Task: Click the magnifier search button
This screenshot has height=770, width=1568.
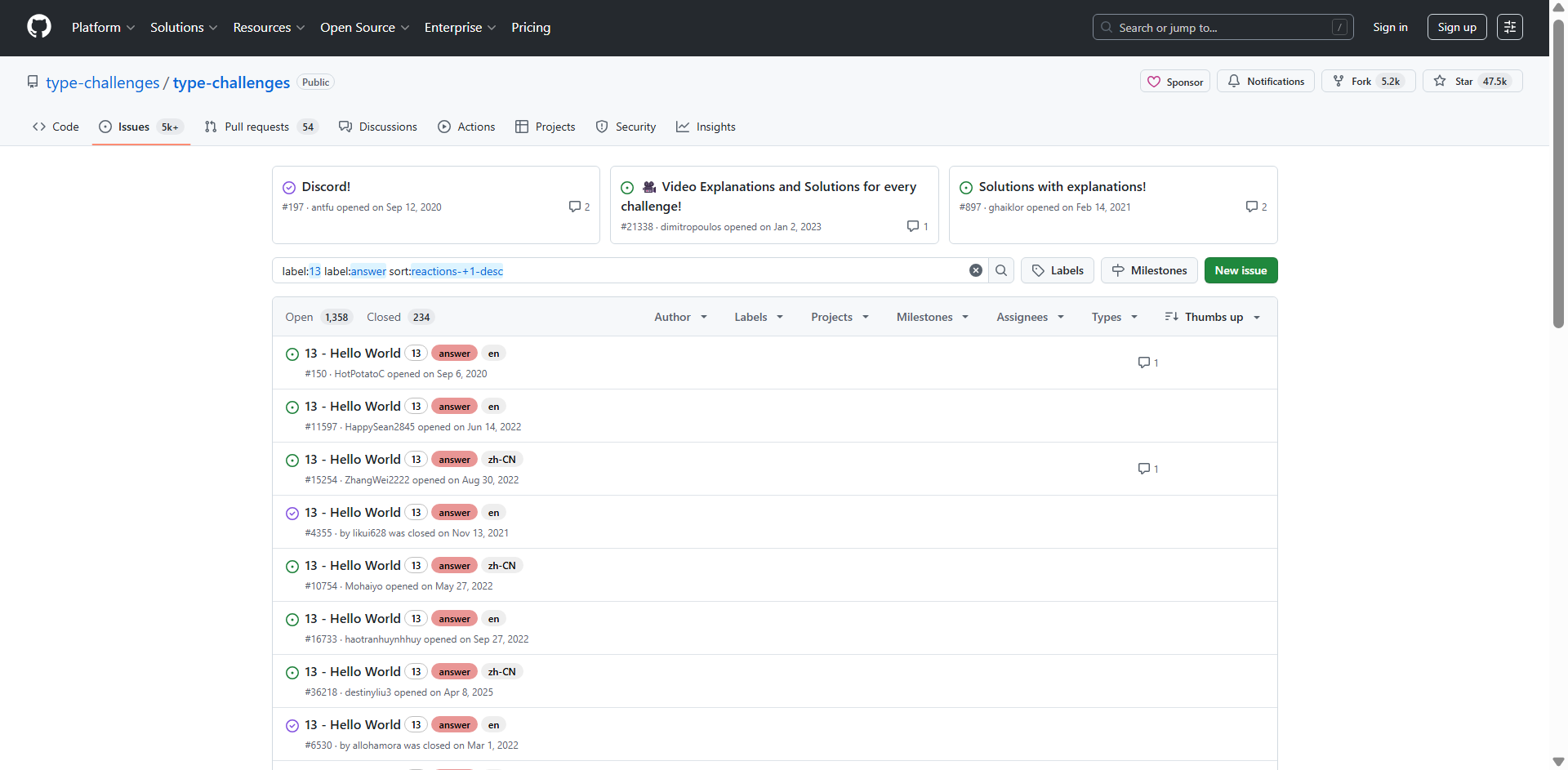Action: coord(1001,270)
